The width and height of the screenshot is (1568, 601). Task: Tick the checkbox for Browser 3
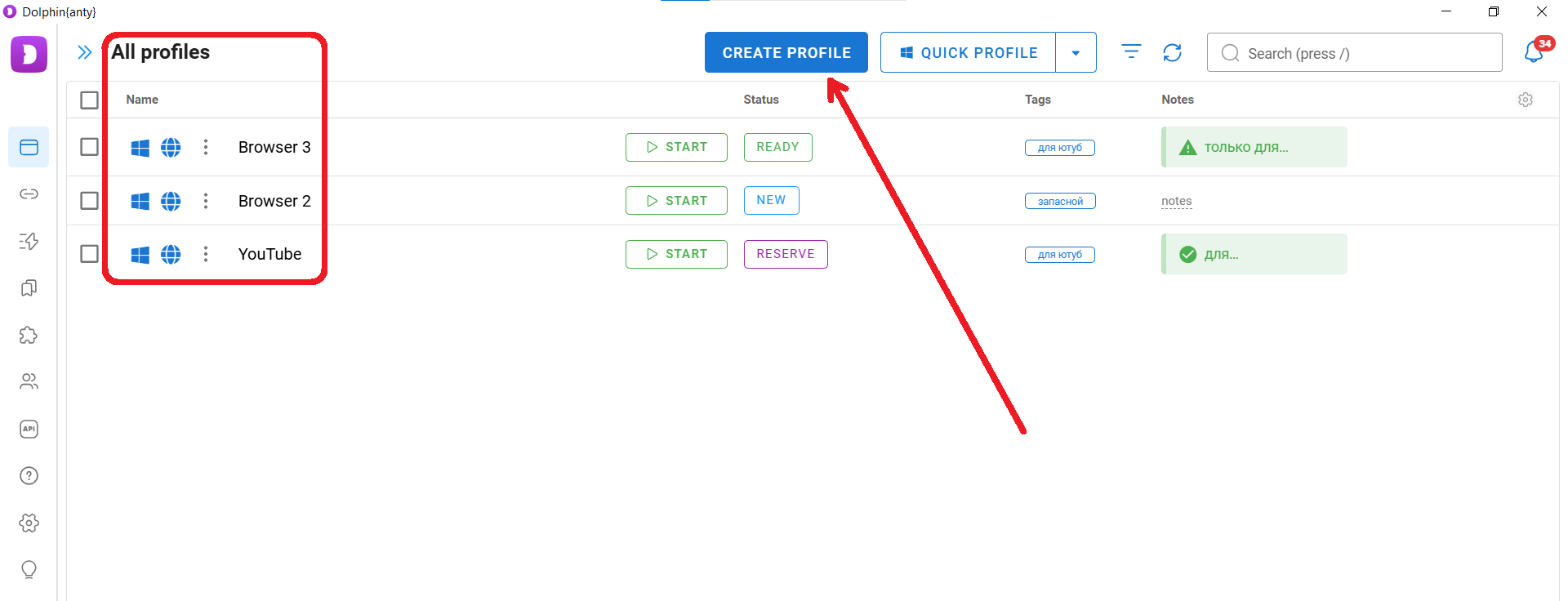click(x=89, y=147)
